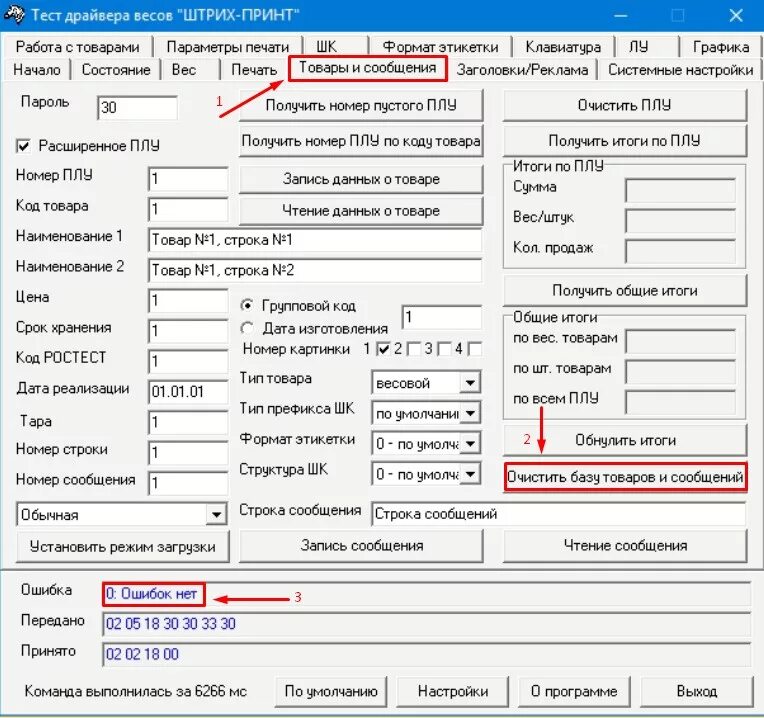
Task: Click the Наименование 2 text field
Action: (315, 270)
